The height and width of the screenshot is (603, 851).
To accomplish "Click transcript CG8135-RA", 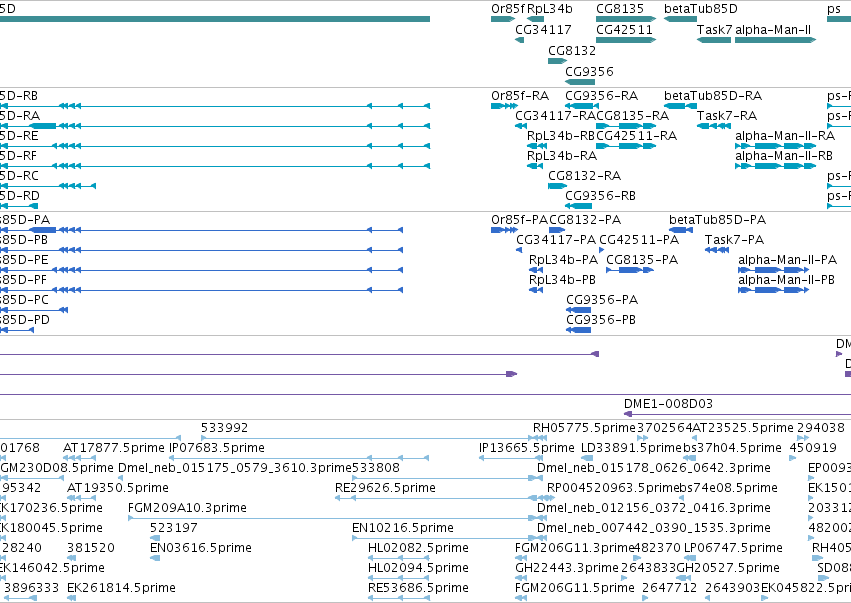I will click(x=632, y=116).
